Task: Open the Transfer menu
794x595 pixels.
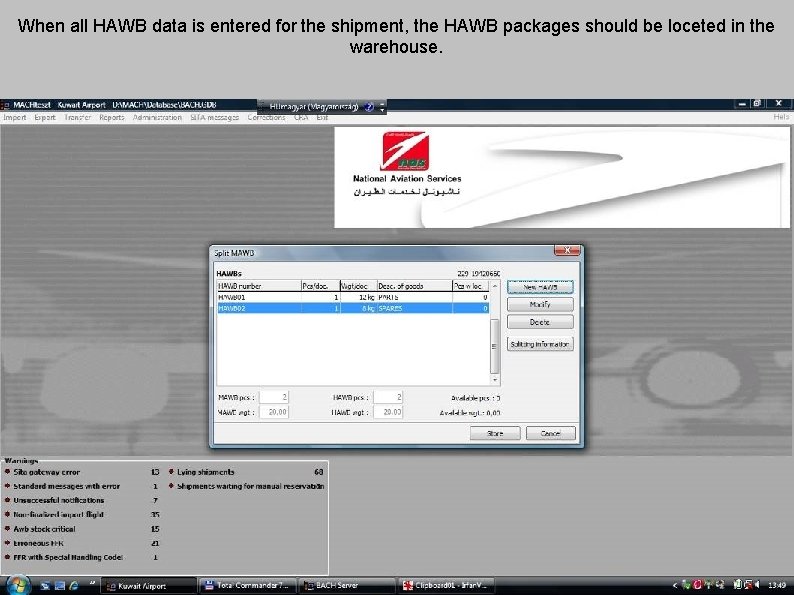Action: pos(78,117)
